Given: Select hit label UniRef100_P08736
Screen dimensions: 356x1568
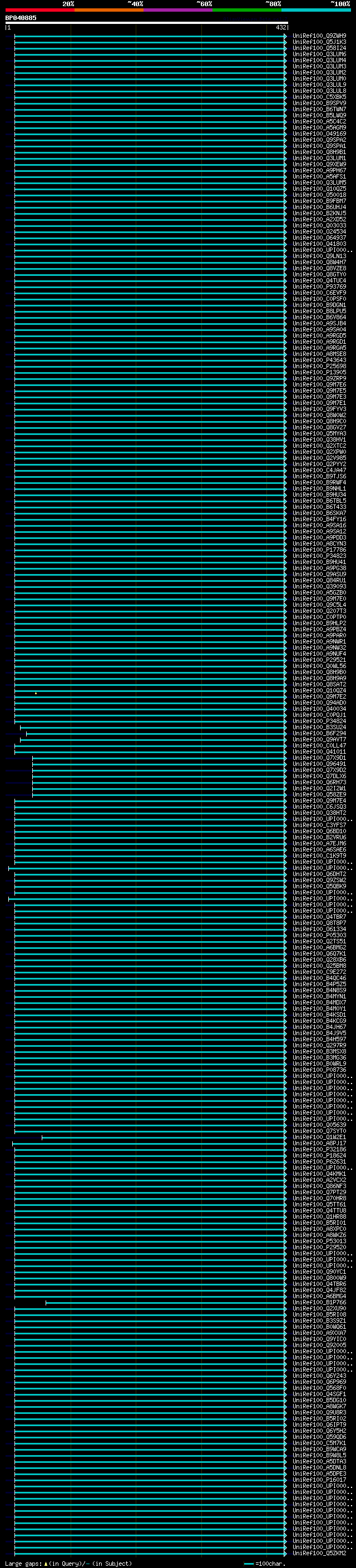Looking at the screenshot, I should coord(319,1070).
